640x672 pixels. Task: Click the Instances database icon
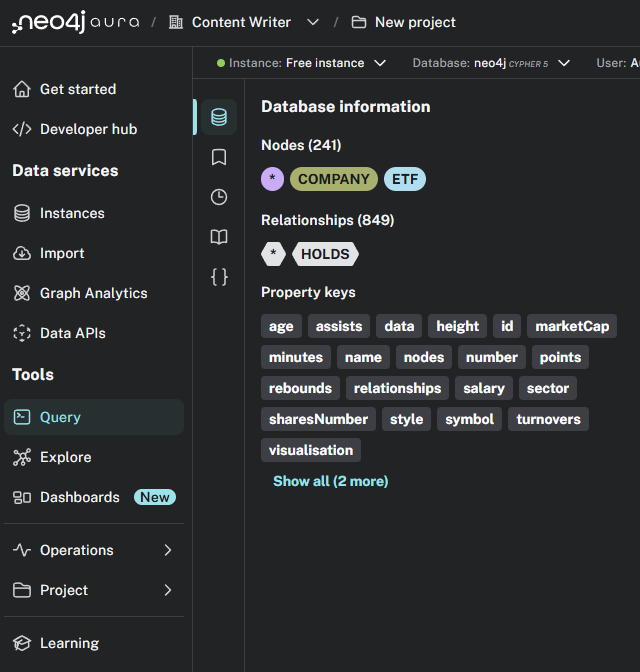(x=22, y=213)
